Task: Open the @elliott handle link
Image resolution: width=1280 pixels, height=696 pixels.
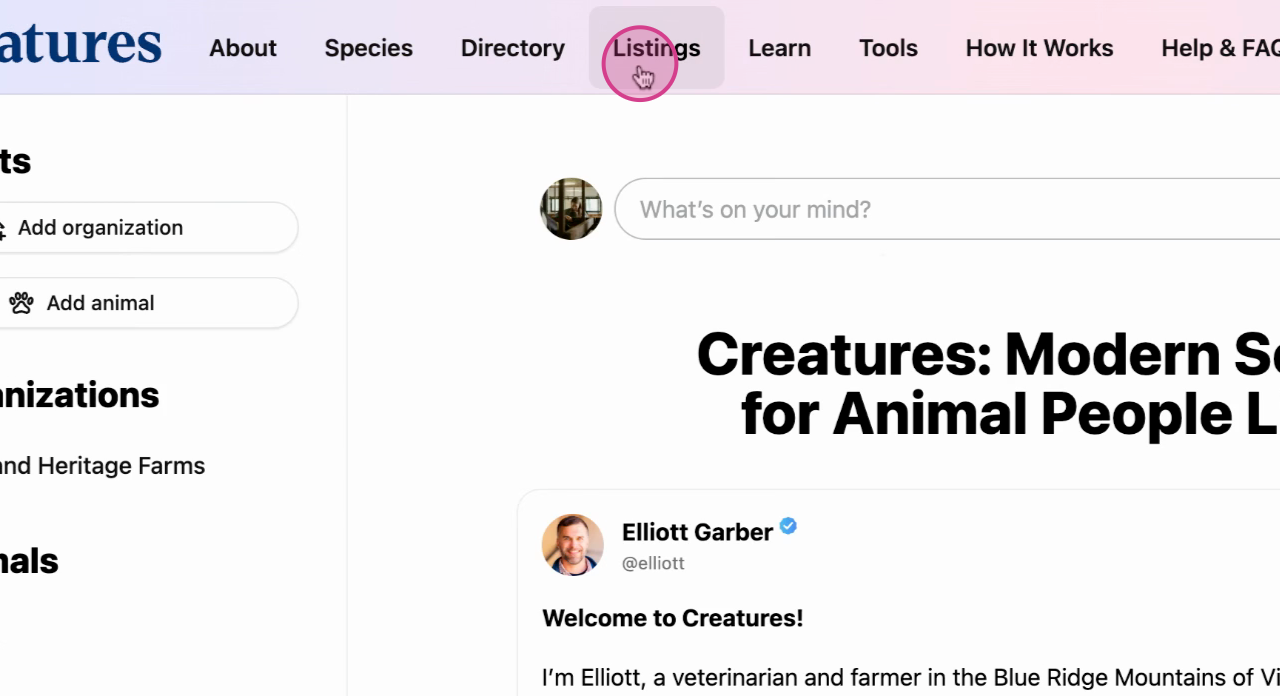Action: click(653, 563)
